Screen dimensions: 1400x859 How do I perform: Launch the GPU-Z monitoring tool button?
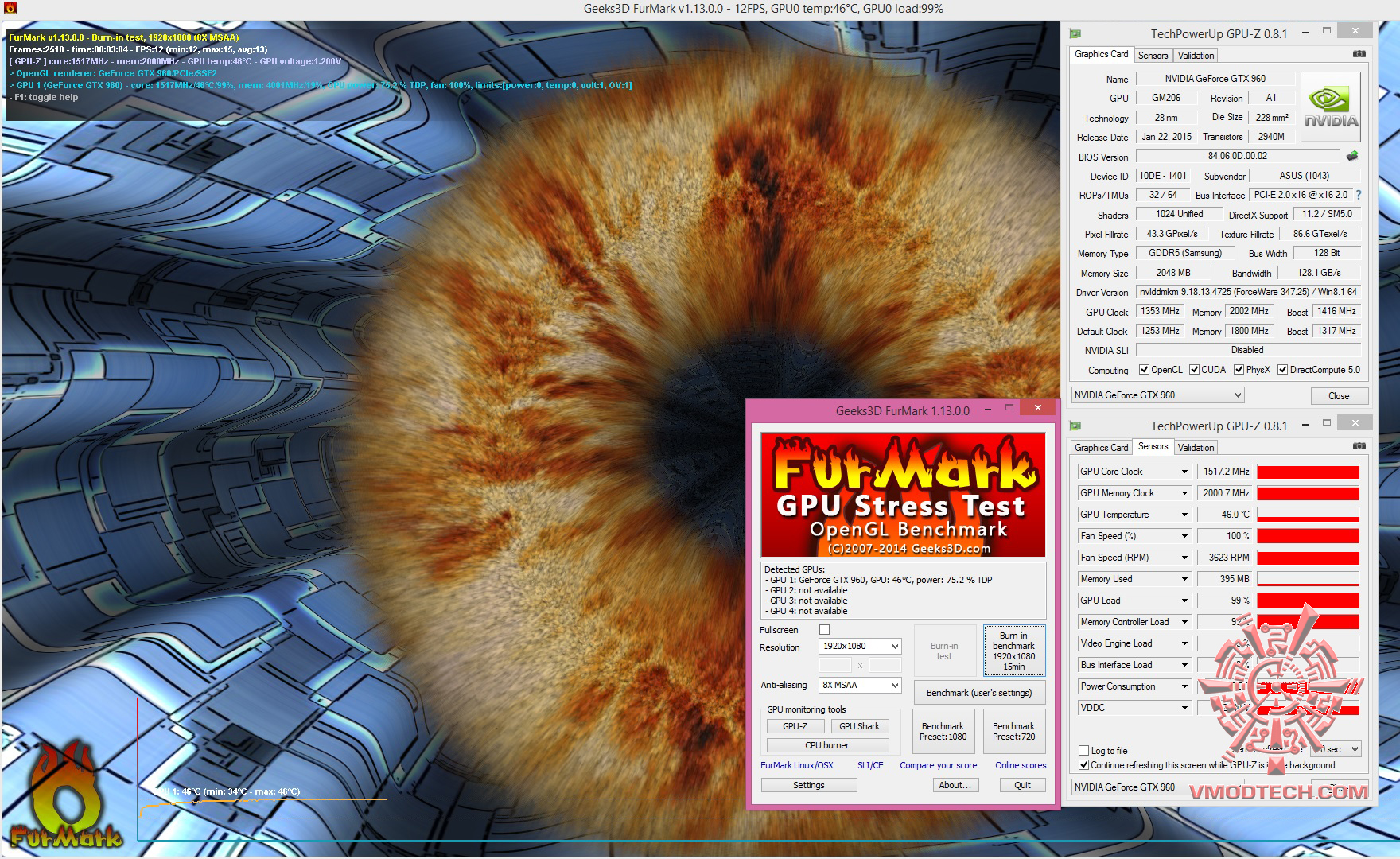pos(795,726)
